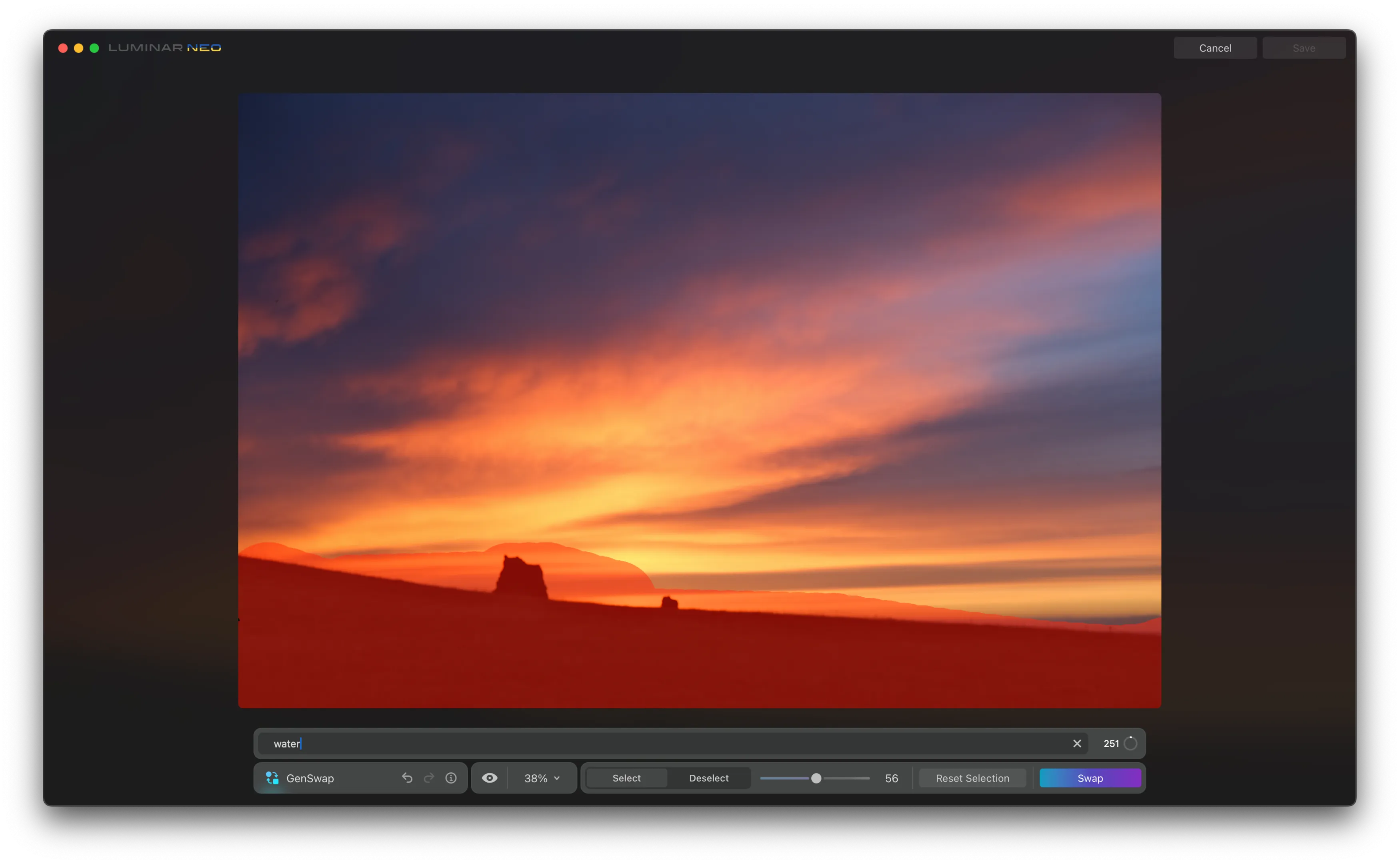Viewport: 1400px width, 864px height.
Task: Click the redo arrow icon
Action: (429, 778)
